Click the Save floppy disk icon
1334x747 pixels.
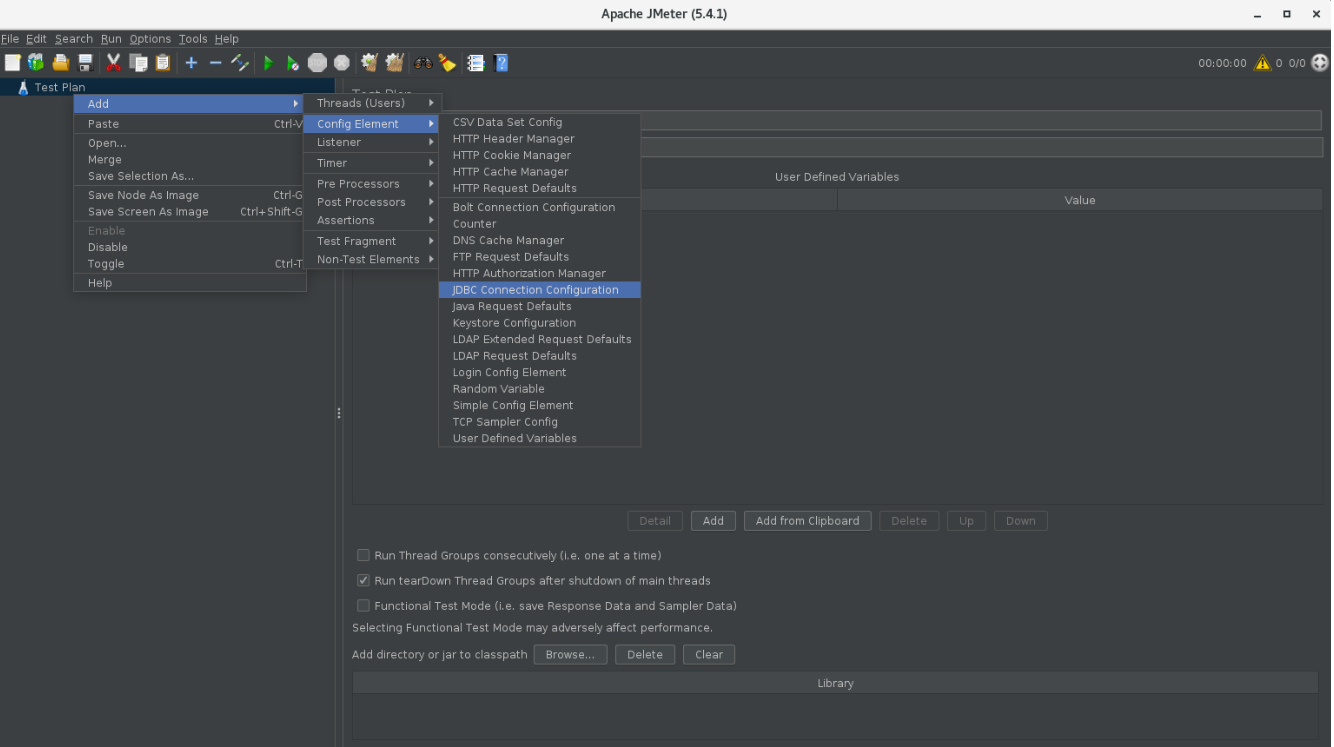(x=85, y=63)
